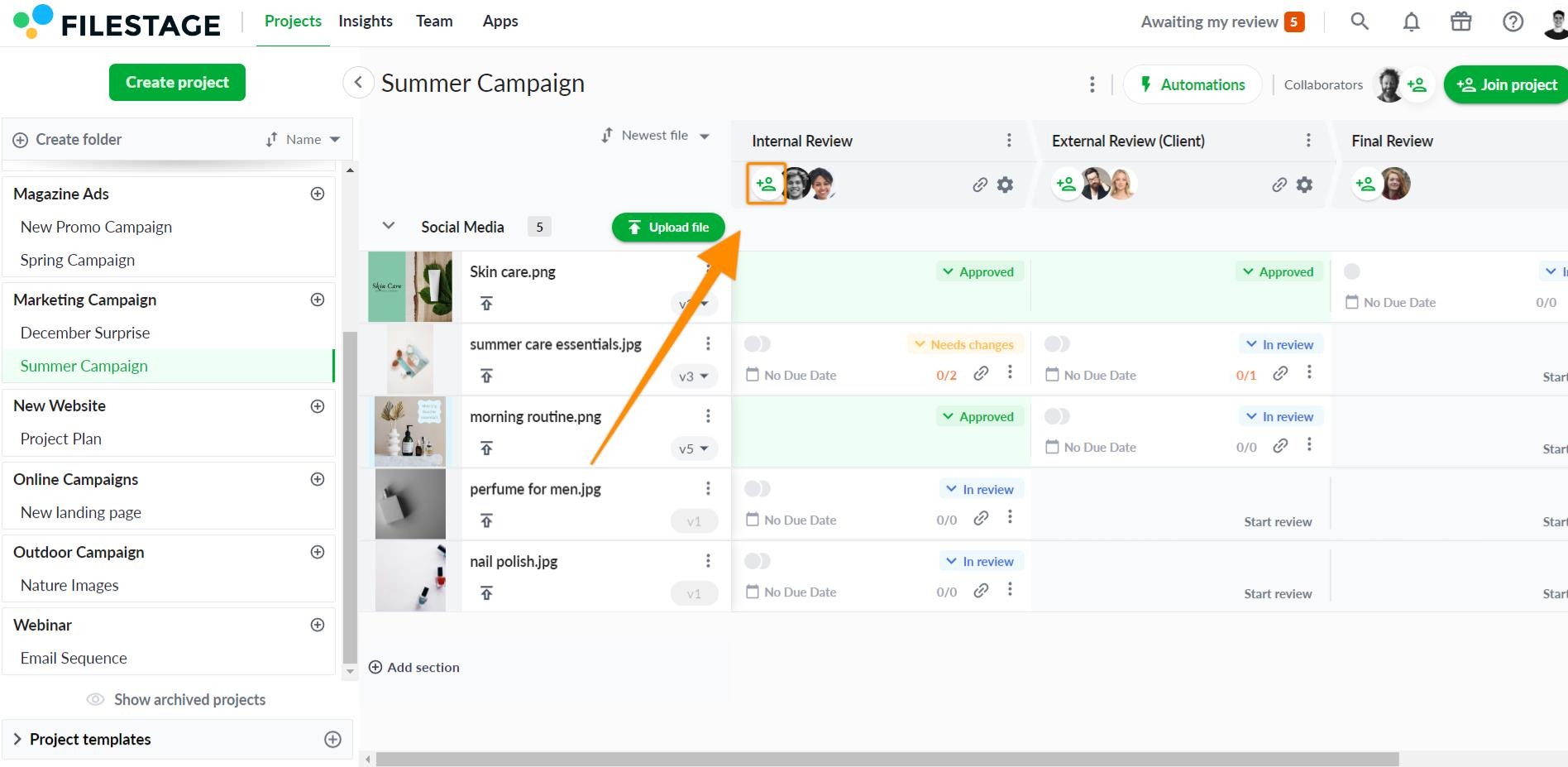Viewport: 1568px width, 767px height.
Task: Switch to the Projects tab
Action: pos(293,22)
